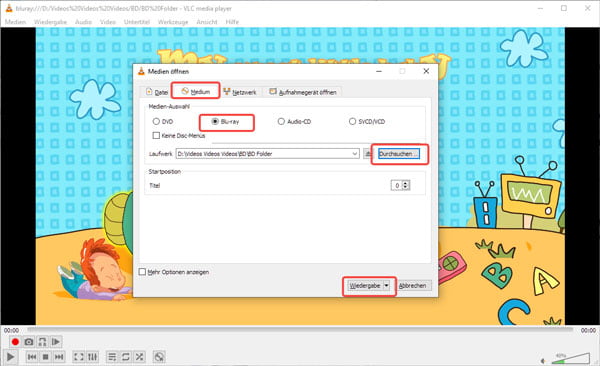Open the Untertitel menu
Viewport: 600px width, 366px height.
(x=137, y=22)
